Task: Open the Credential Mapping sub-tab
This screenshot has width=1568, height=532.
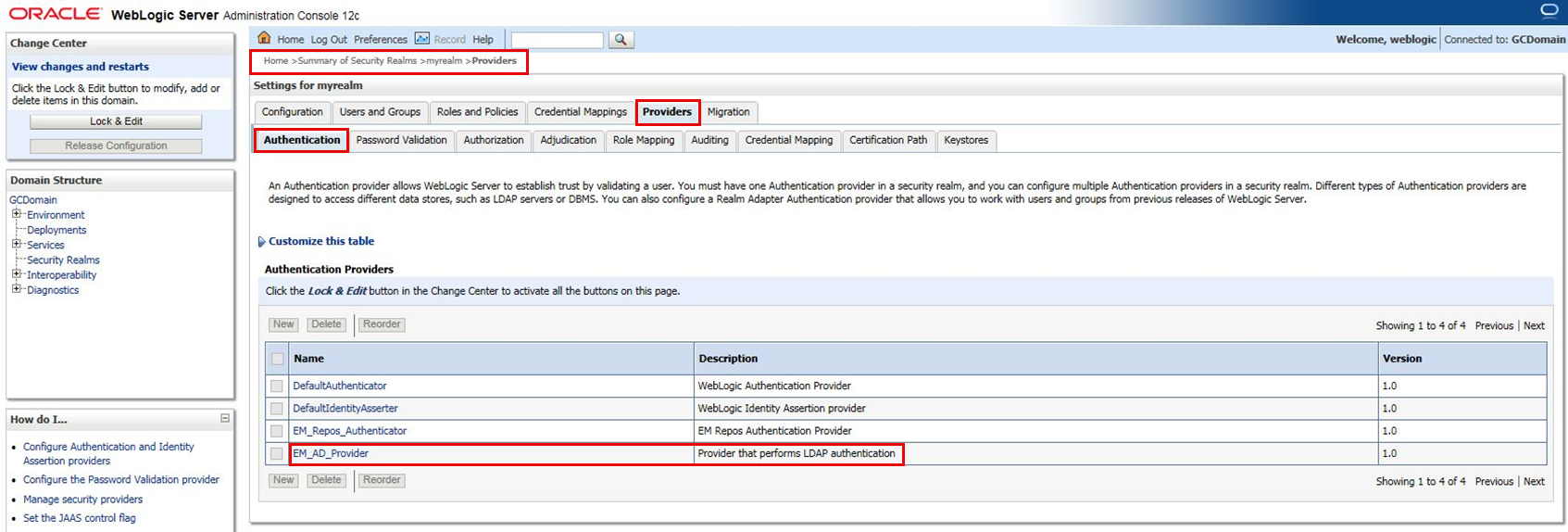Action: coord(789,140)
